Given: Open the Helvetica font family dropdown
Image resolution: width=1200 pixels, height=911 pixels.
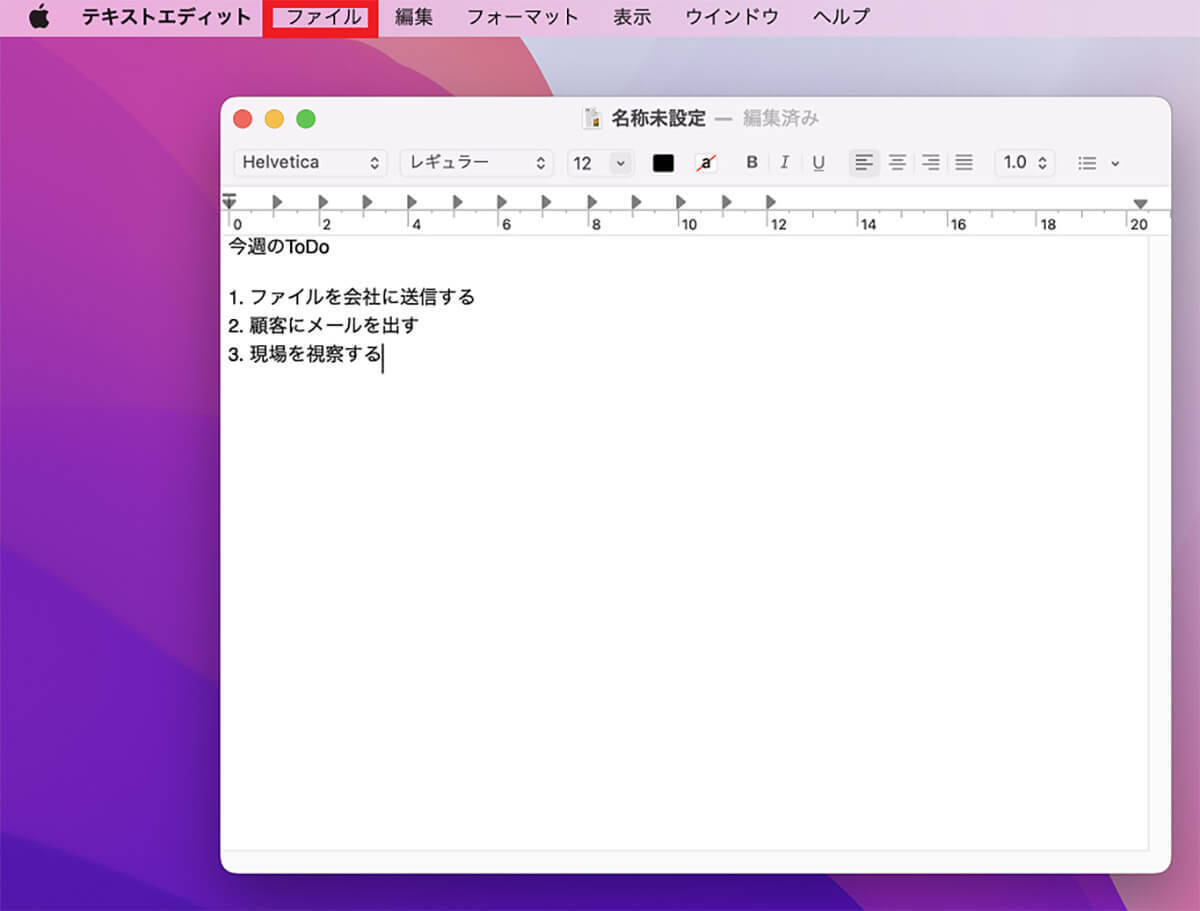Looking at the screenshot, I should click(310, 162).
